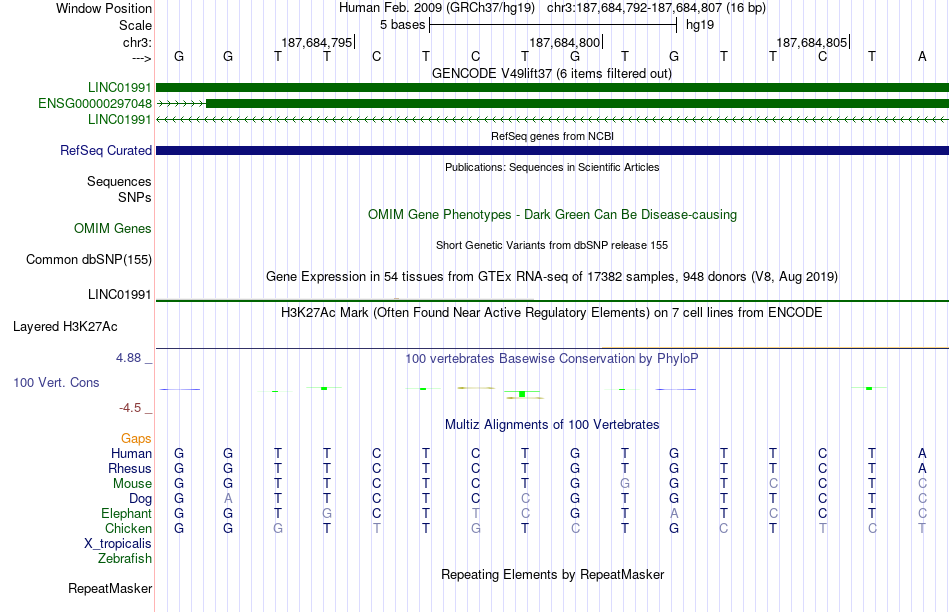Screen dimensions: 950x612
Task: Click the SNPs track label
Action: tap(135, 198)
